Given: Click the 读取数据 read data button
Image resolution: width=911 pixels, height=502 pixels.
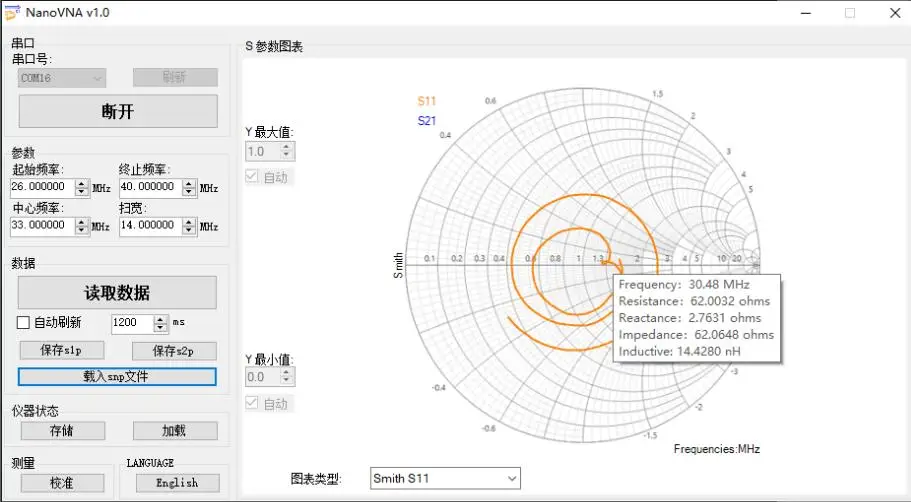Looking at the screenshot, I should tap(117, 293).
